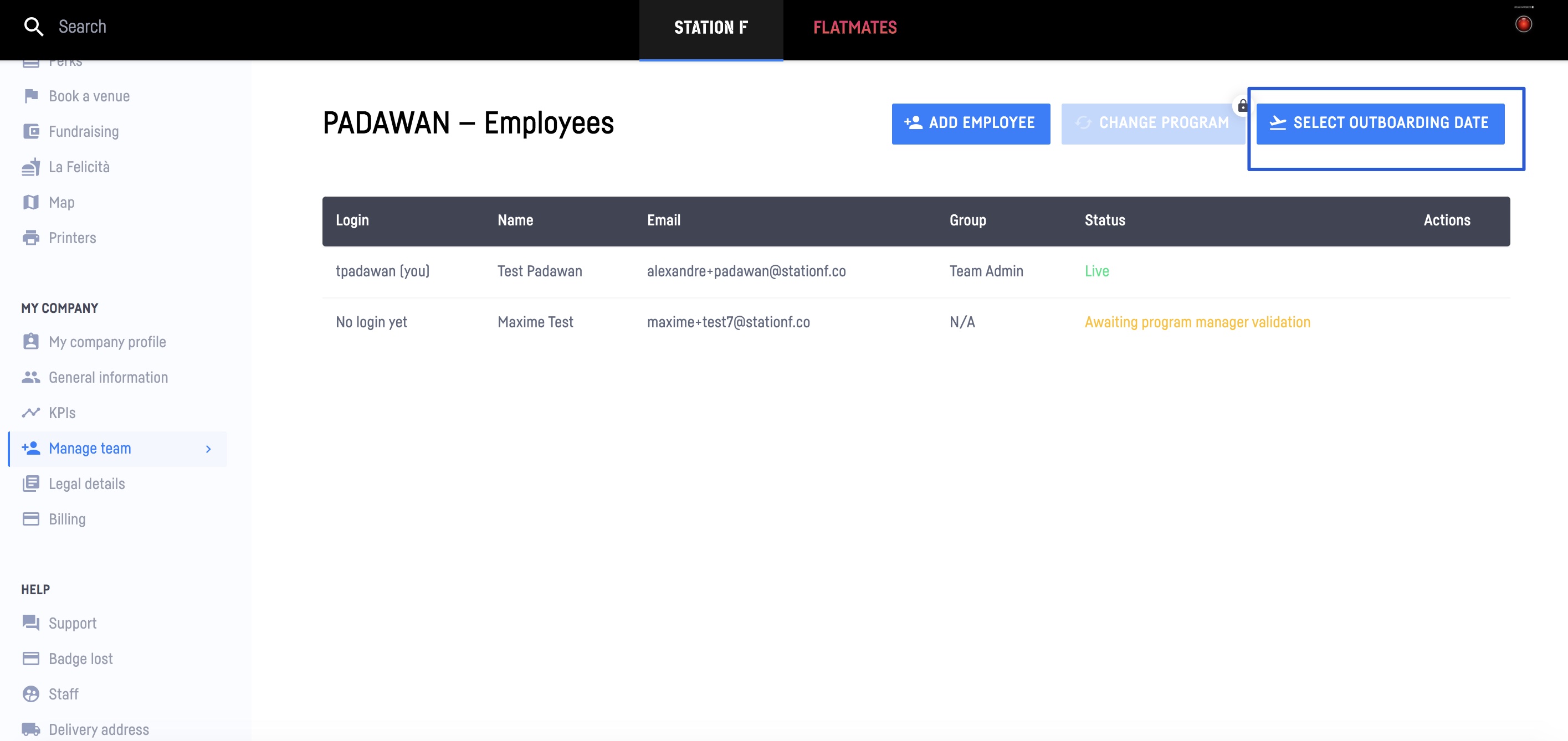Click the Manage team add-person icon
The width and height of the screenshot is (1568, 741).
30,449
